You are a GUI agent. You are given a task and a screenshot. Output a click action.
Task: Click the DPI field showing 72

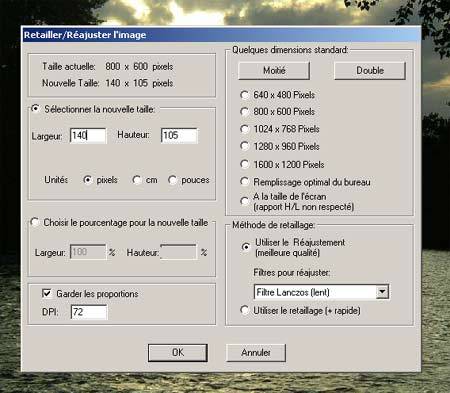point(89,312)
